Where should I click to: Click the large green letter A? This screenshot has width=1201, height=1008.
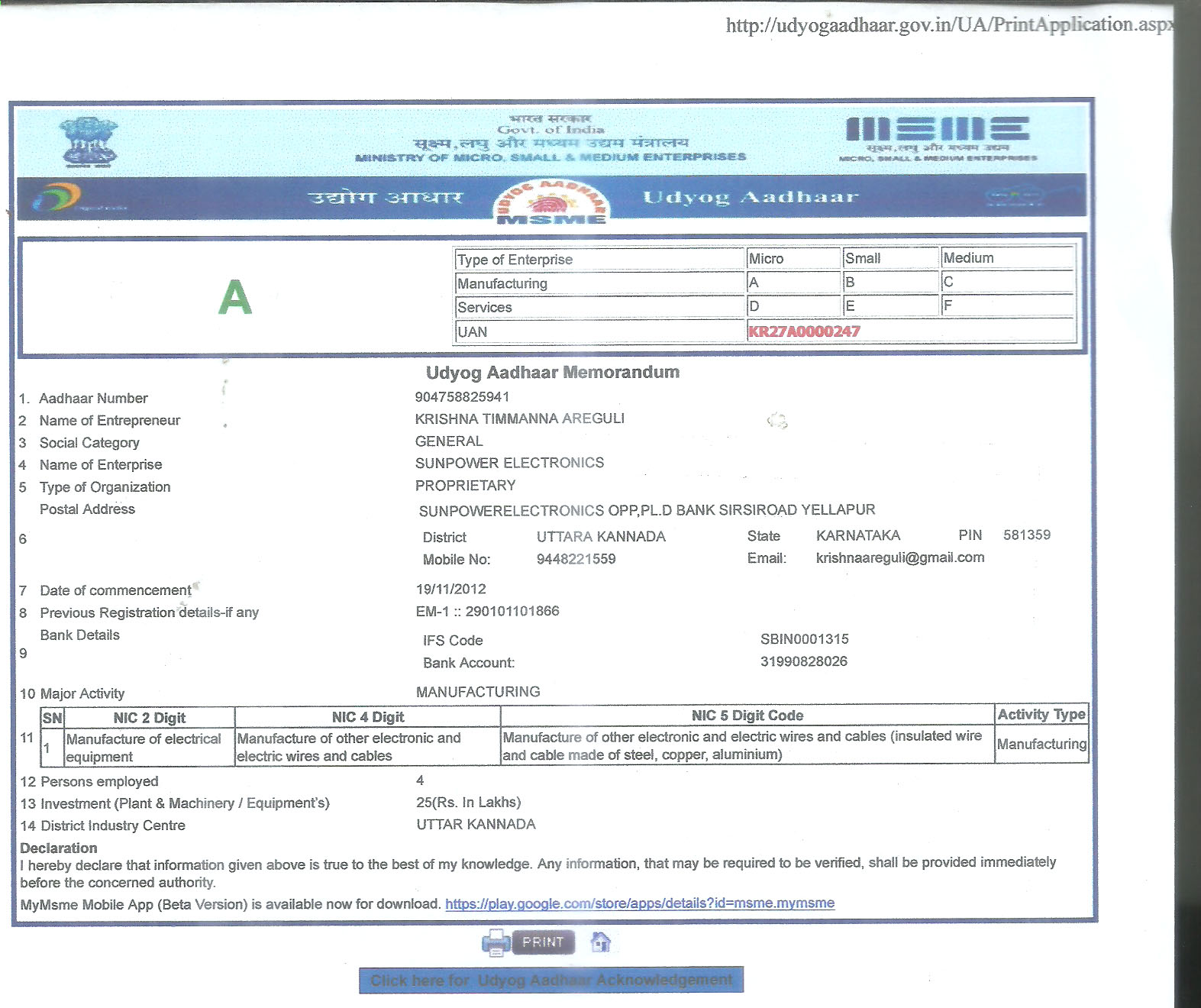(x=235, y=297)
